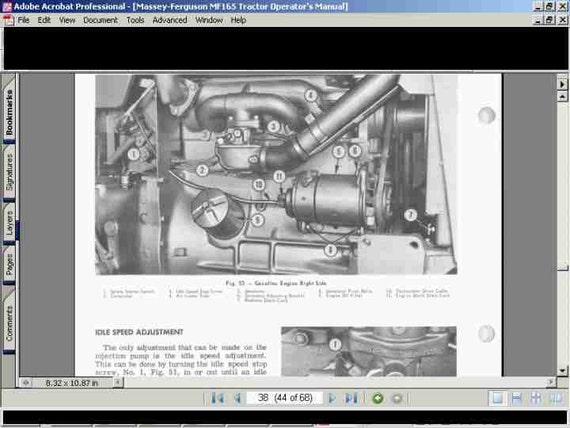
Task: Click the page number field 38 (44 of 68)
Action: (285, 398)
